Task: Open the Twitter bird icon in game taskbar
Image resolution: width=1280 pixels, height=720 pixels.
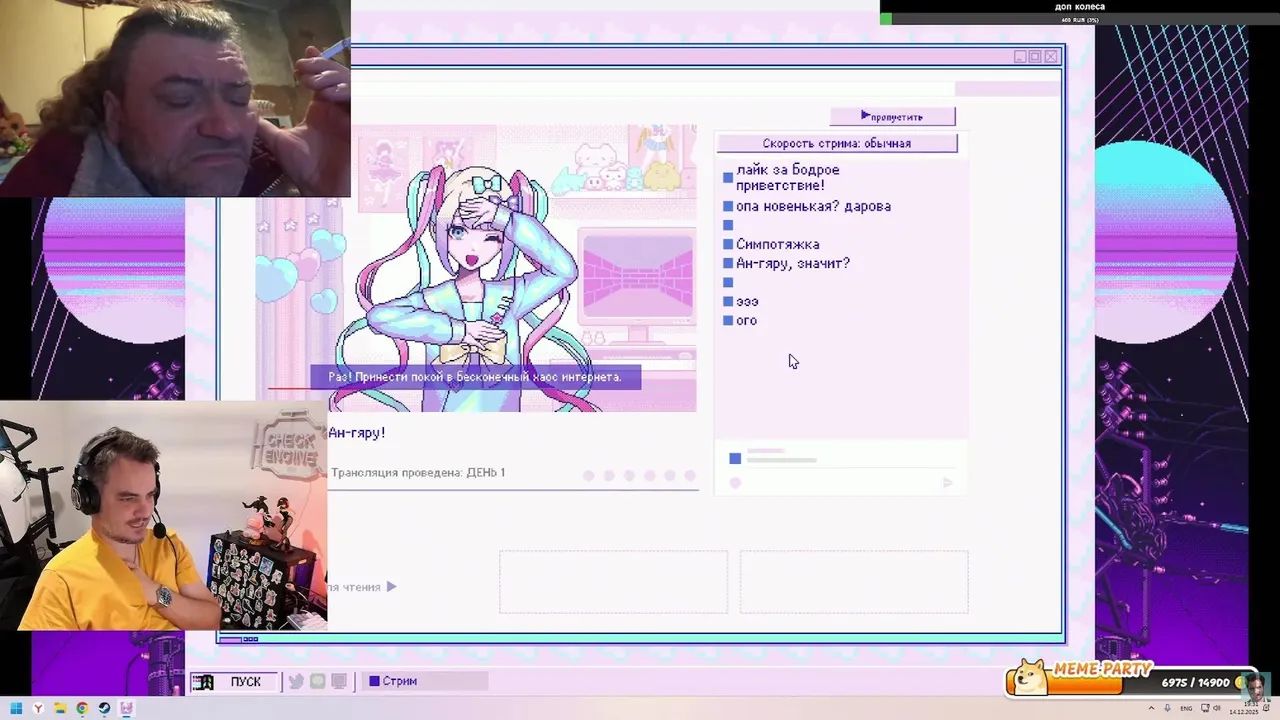Action: pos(296,682)
